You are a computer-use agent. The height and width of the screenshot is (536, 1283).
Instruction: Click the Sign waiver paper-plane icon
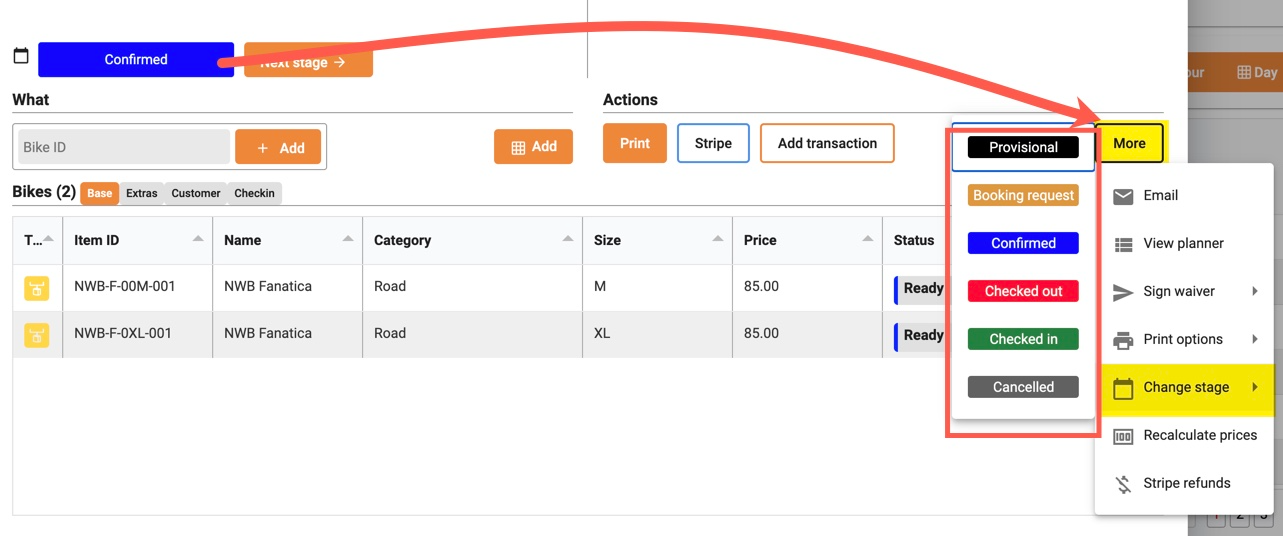[1123, 292]
